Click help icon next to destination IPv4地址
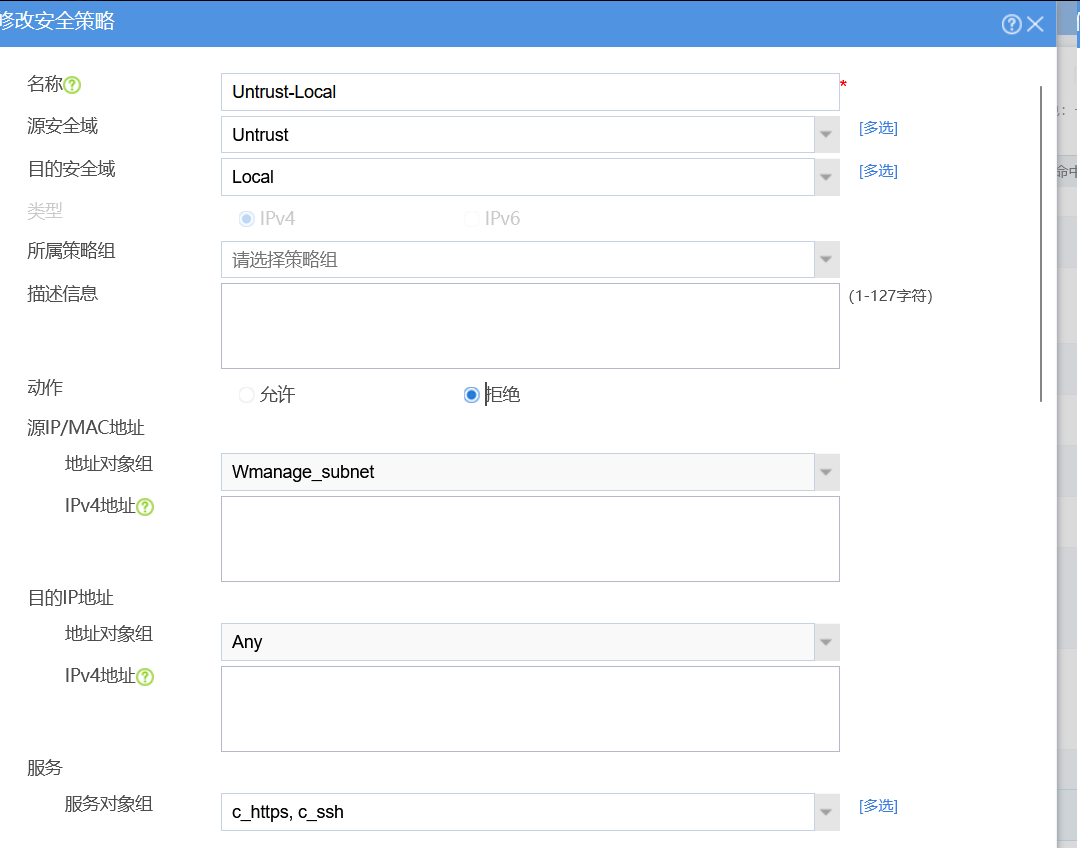This screenshot has width=1080, height=848. pyautogui.click(x=145, y=677)
